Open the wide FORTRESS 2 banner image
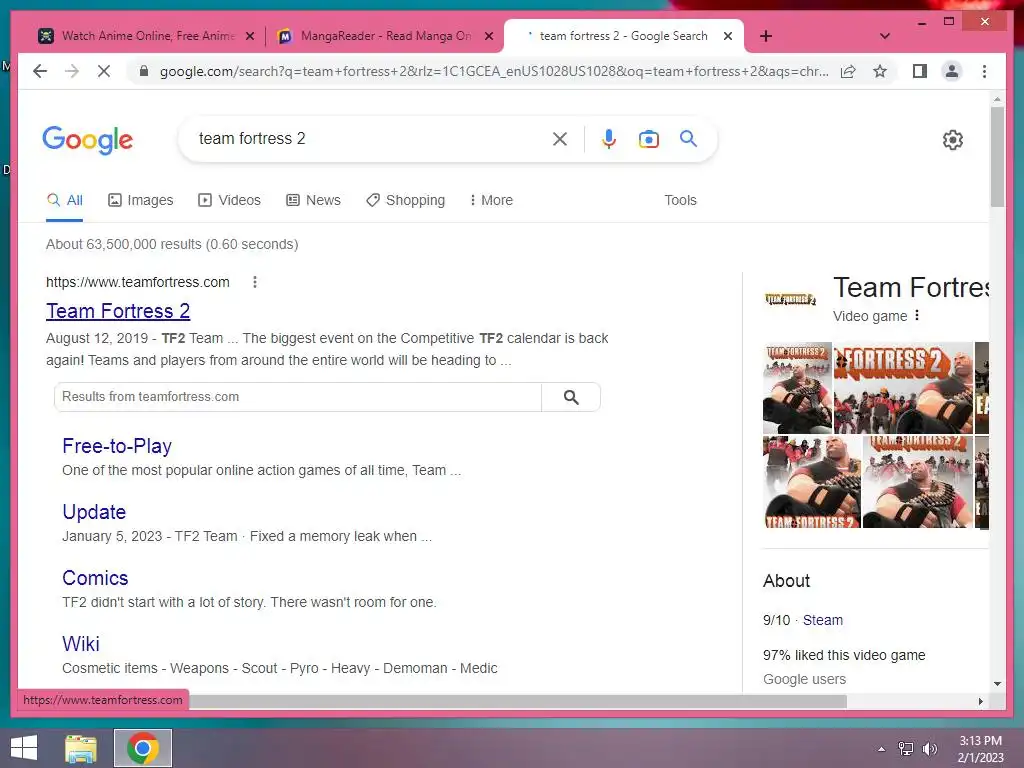This screenshot has width=1024, height=768. 903,388
